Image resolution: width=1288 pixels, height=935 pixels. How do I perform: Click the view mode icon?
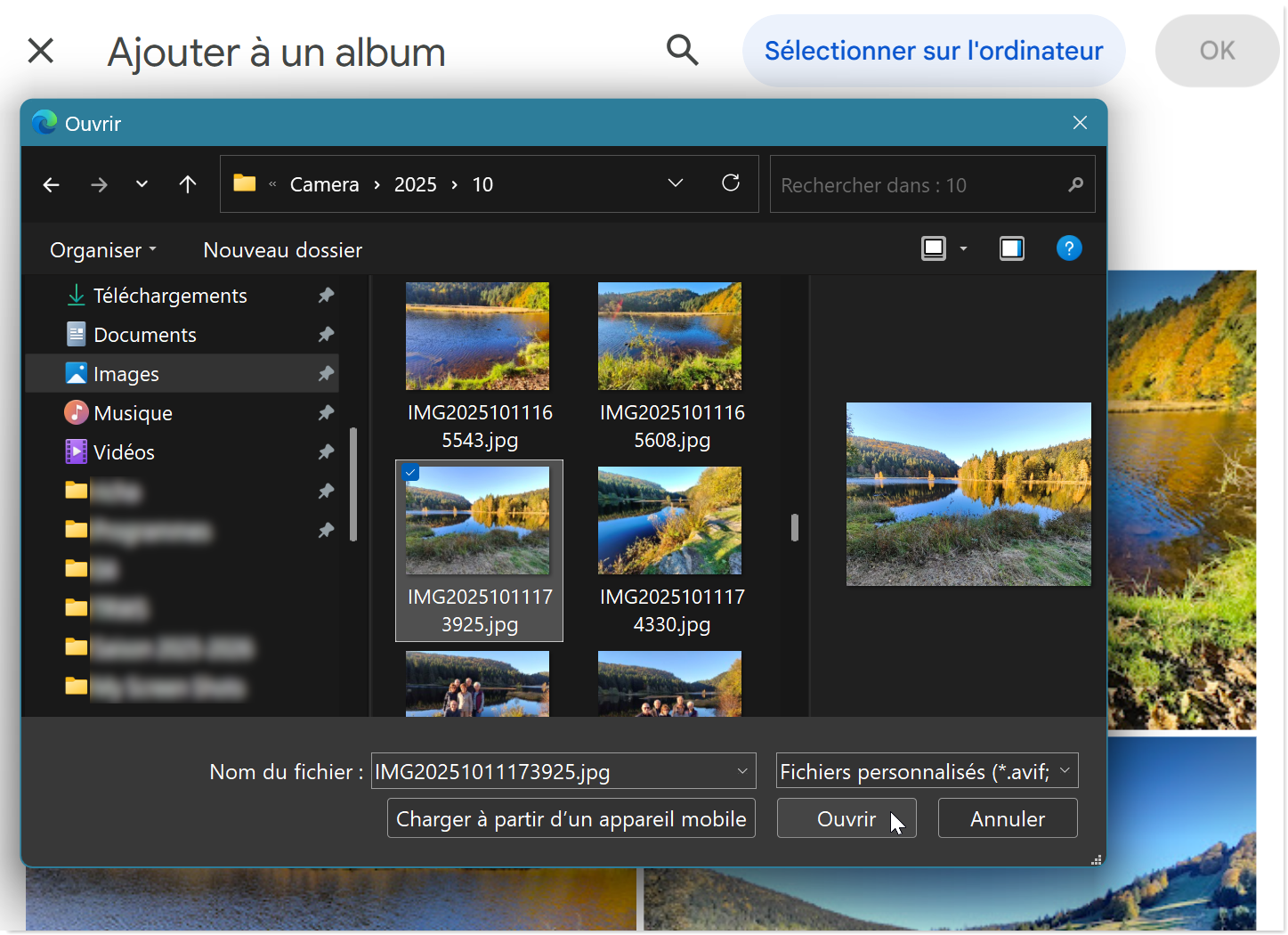tap(933, 248)
